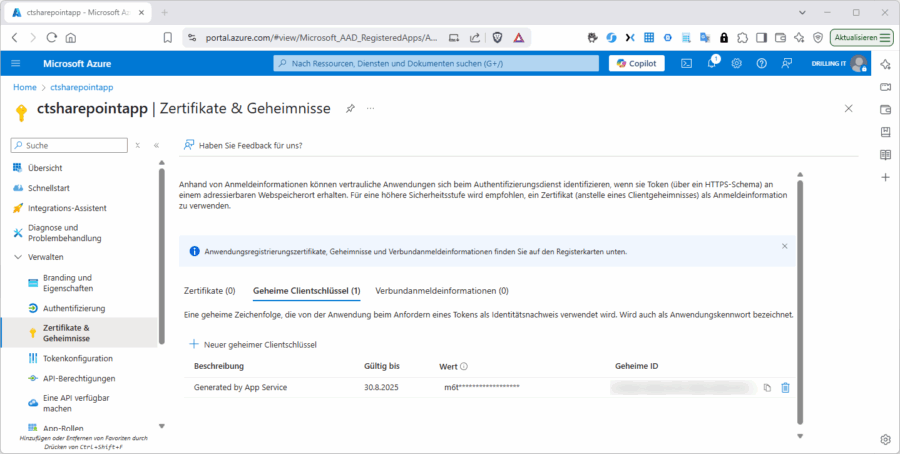Click the DRILLING IT account avatar
Screen dimensions: 900x454
coord(859,64)
